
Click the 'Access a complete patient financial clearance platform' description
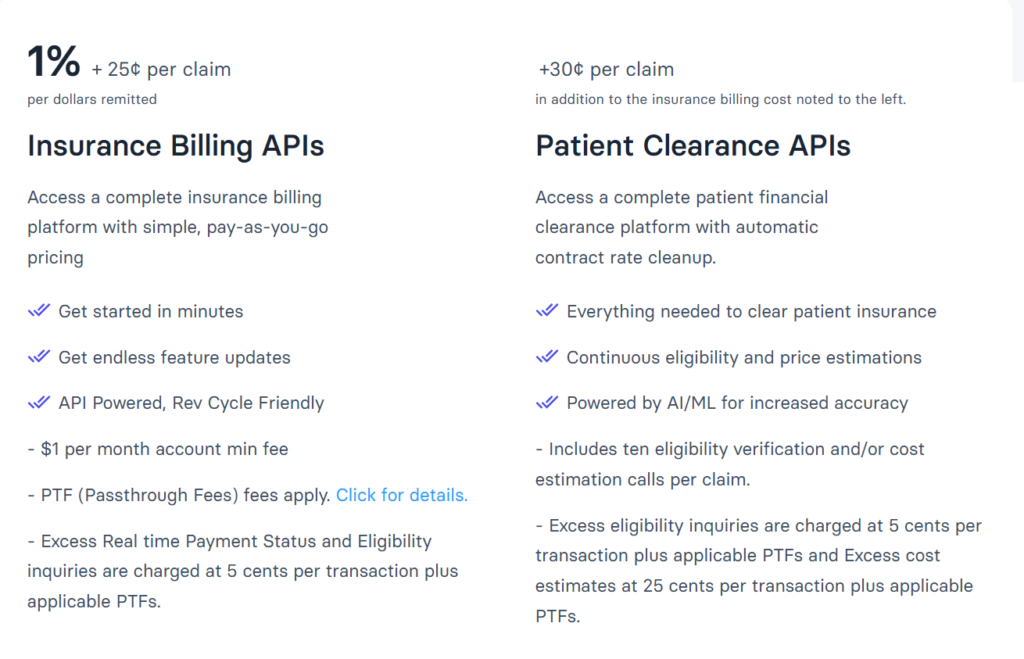pyautogui.click(x=681, y=227)
